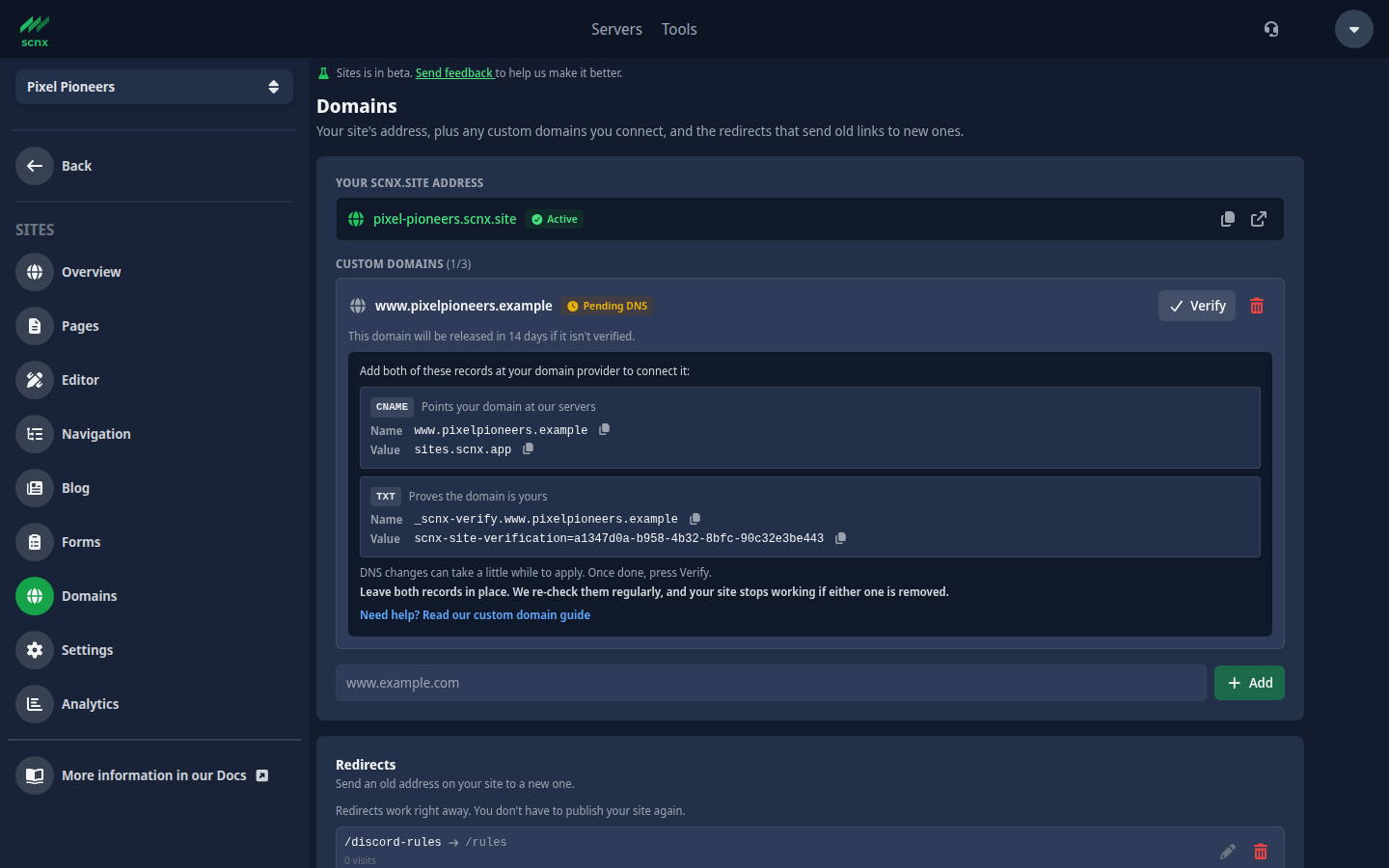
Task: Go back using the Back arrow
Action: [35, 166]
